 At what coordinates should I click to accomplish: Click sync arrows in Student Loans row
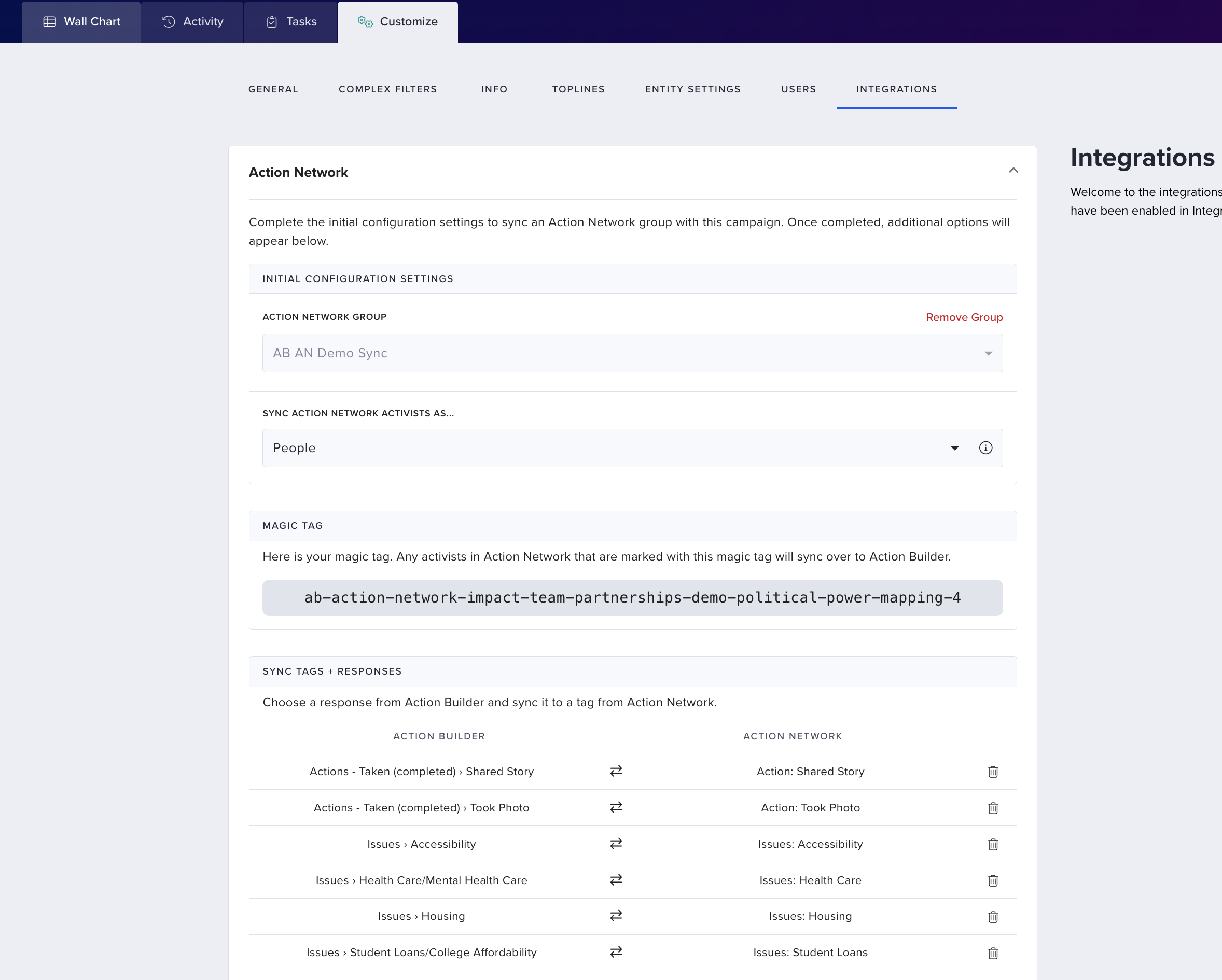tap(616, 951)
